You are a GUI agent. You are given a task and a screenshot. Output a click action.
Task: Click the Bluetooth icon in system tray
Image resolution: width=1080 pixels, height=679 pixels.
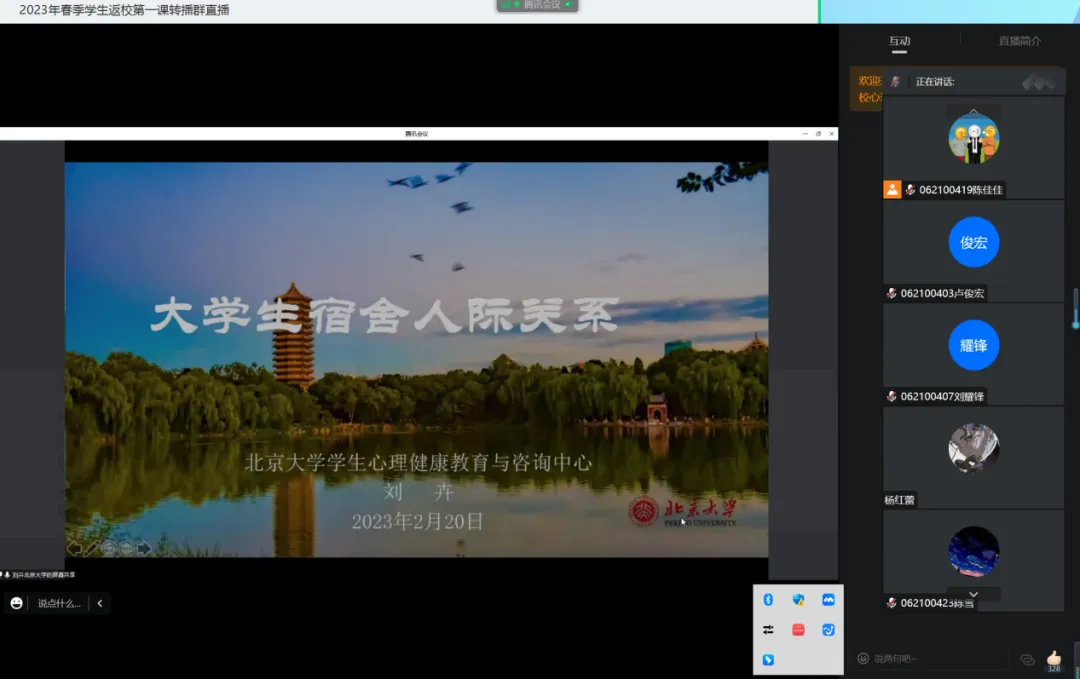click(768, 600)
